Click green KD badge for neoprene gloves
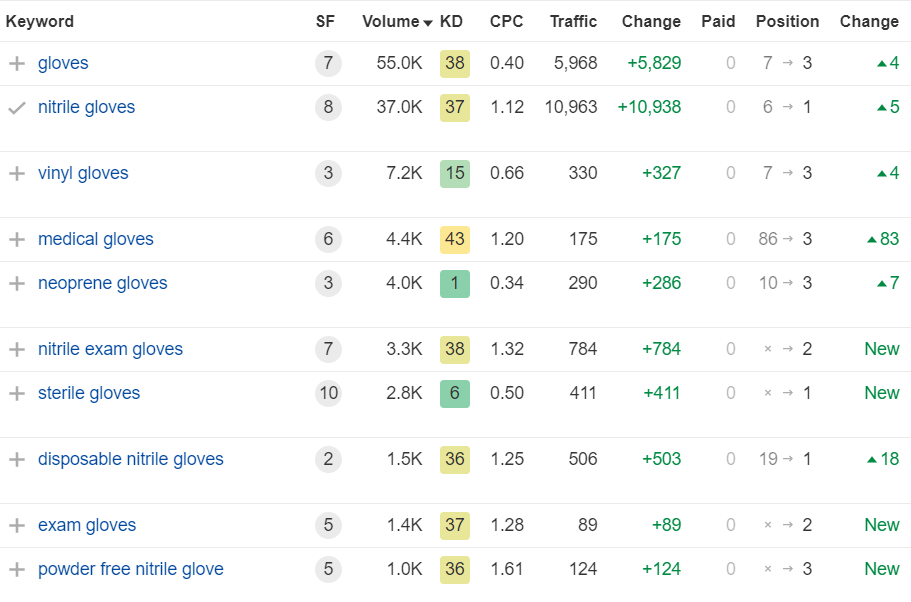 click(x=454, y=284)
